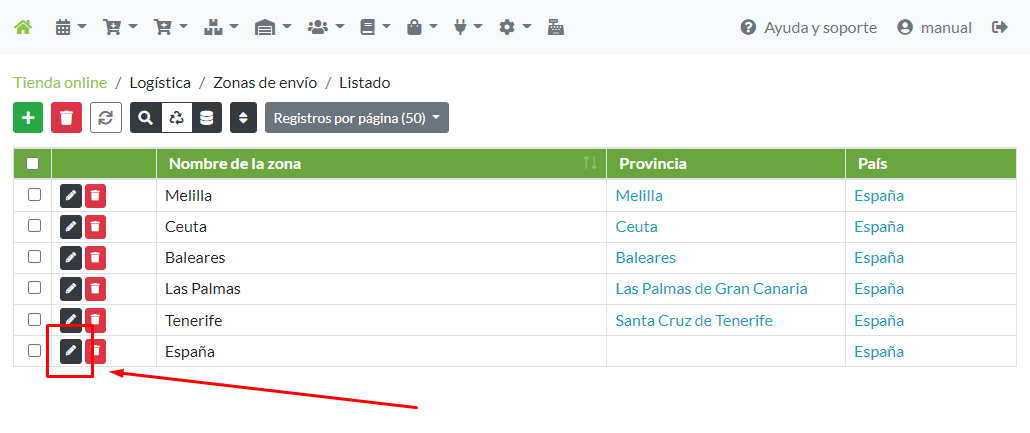Open the stock boxes menu

tap(221, 28)
